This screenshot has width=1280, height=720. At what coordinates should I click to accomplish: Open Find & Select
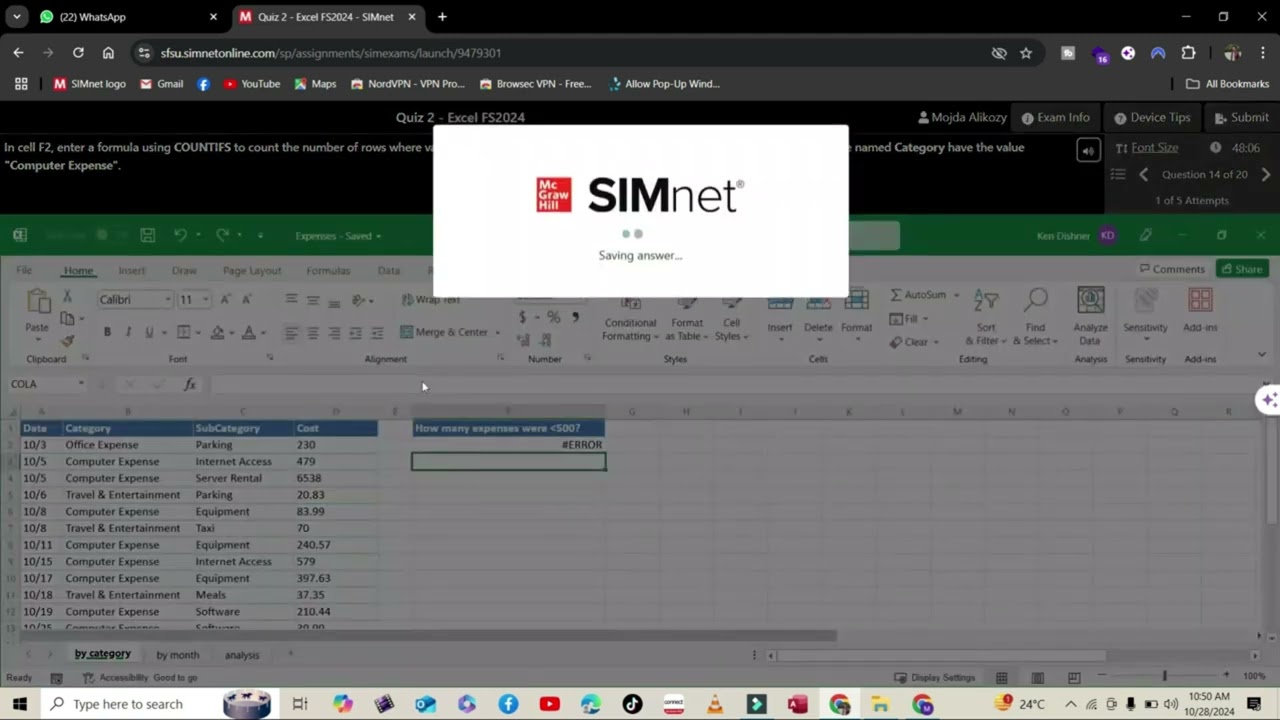coord(1035,317)
